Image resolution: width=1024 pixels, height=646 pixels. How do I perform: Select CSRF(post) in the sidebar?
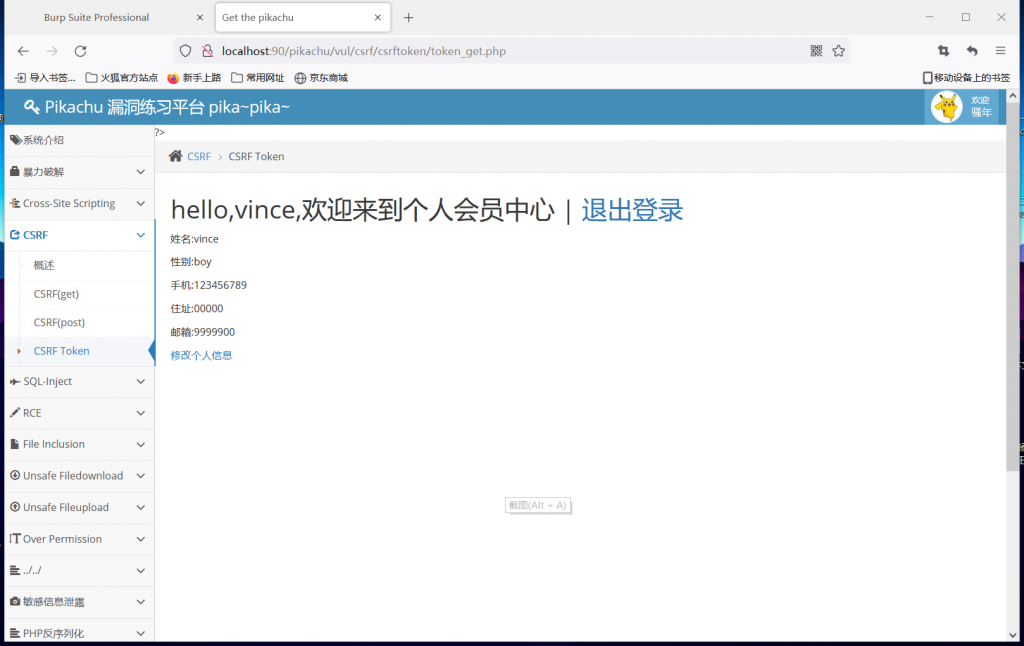[x=59, y=322]
